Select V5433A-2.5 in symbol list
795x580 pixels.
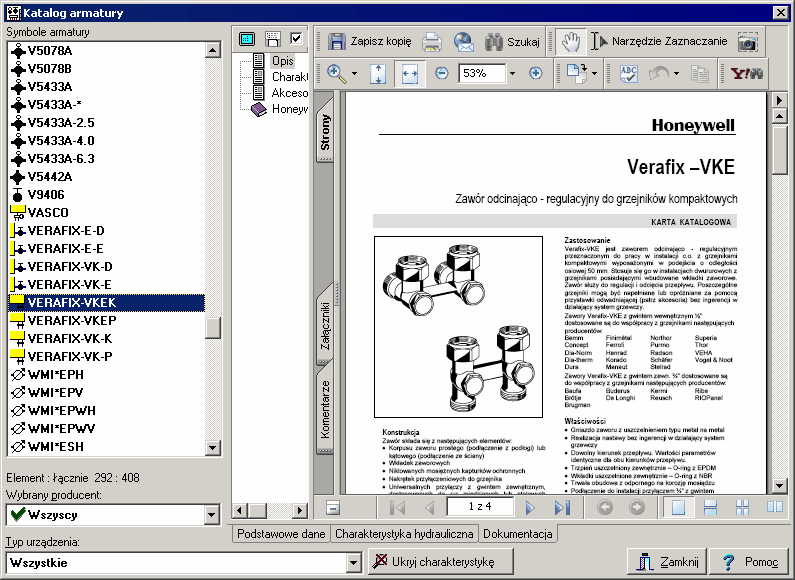point(61,123)
